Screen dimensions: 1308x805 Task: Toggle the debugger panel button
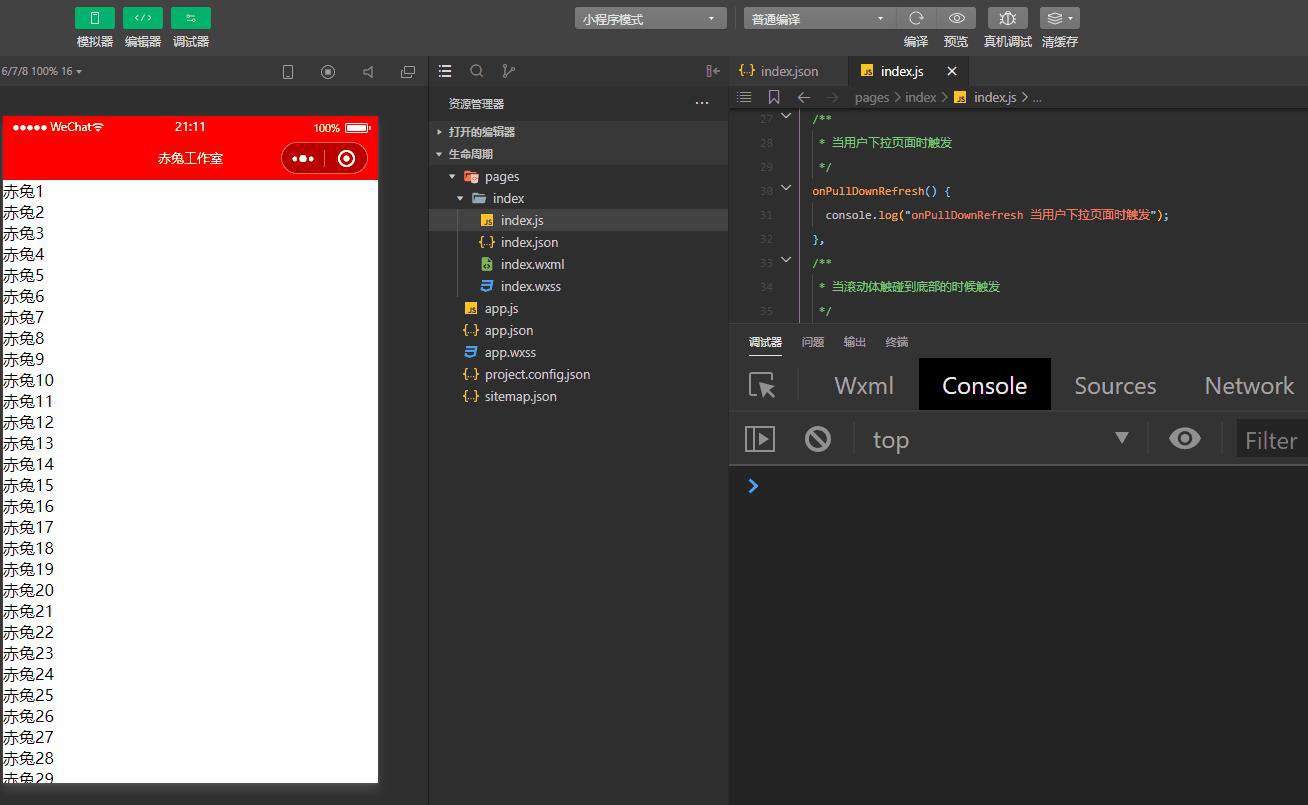191,18
